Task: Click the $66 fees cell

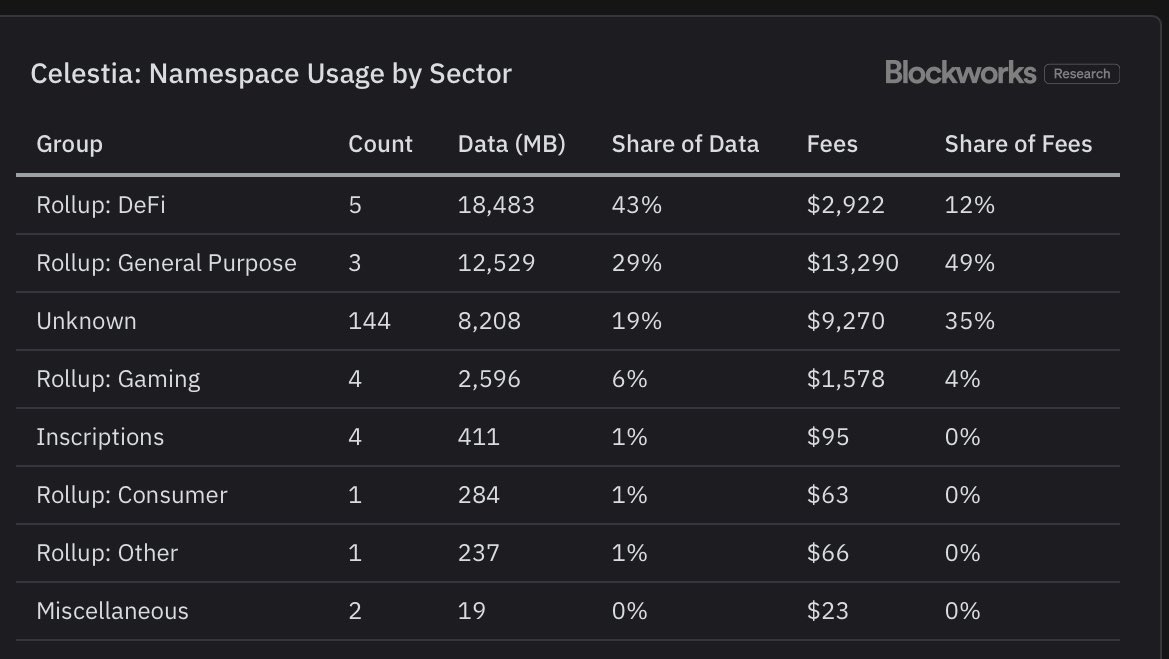Action: pos(828,553)
